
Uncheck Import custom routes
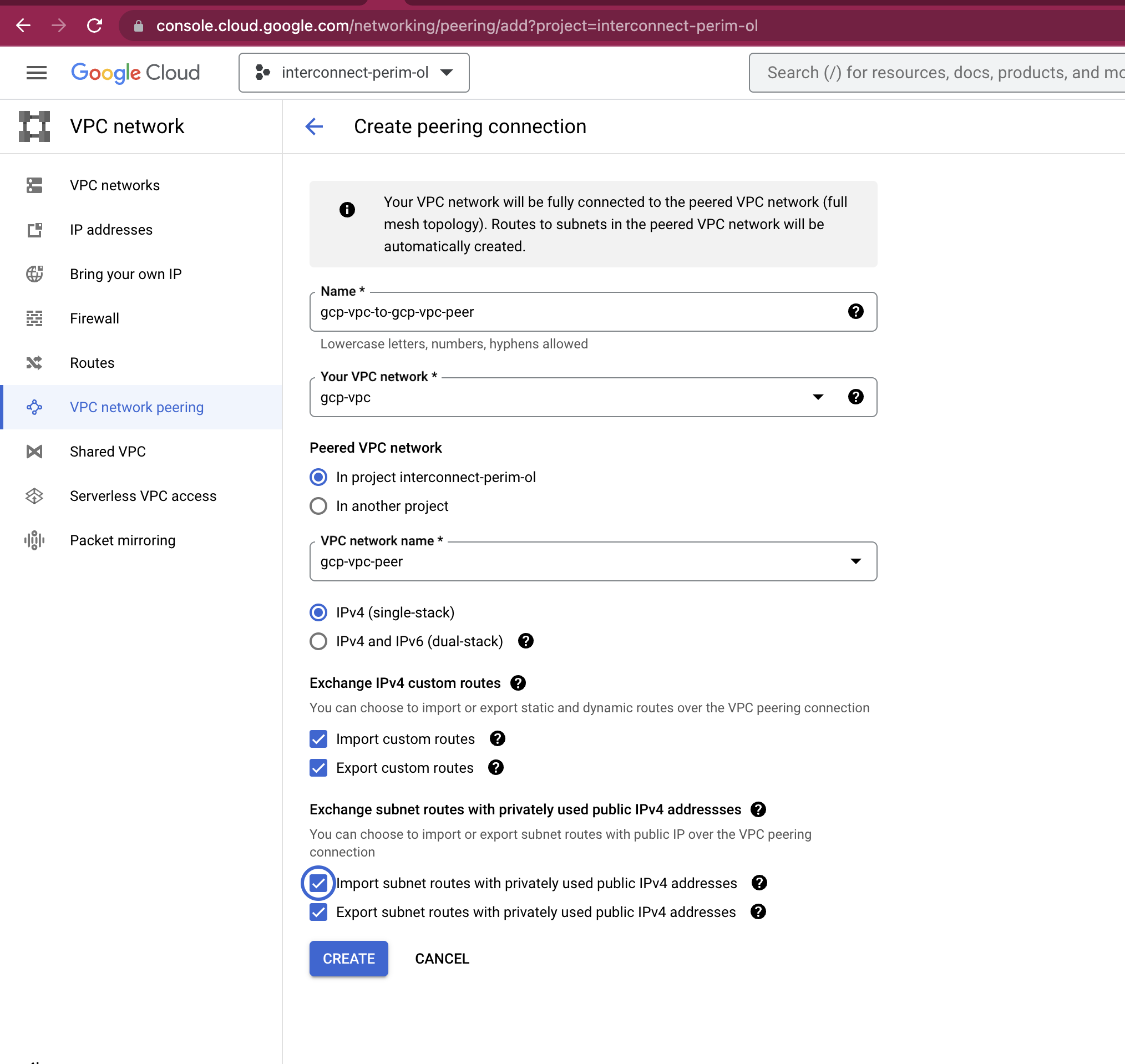pos(318,739)
